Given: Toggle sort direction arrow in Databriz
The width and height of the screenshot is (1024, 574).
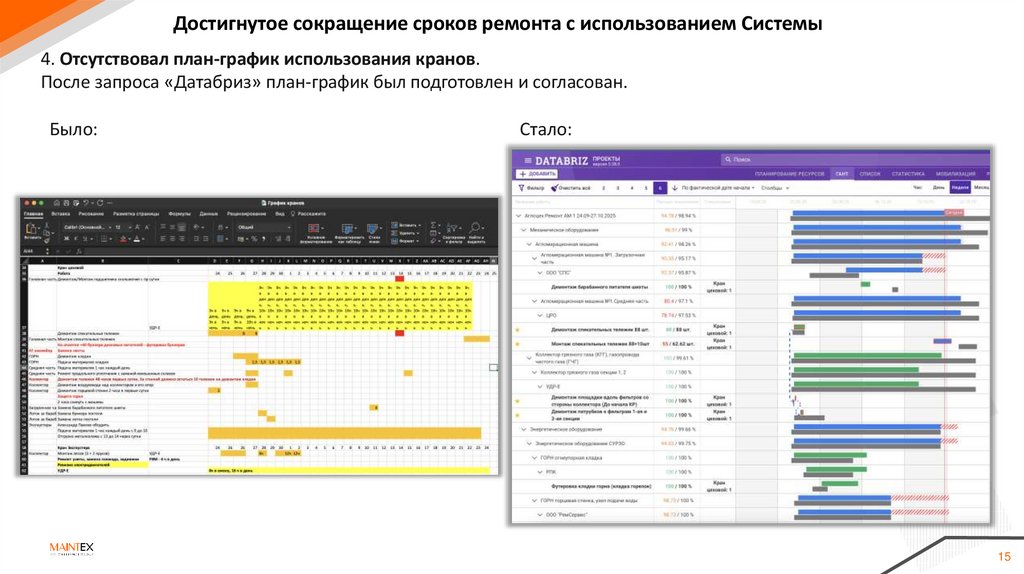Looking at the screenshot, I should pos(675,188).
